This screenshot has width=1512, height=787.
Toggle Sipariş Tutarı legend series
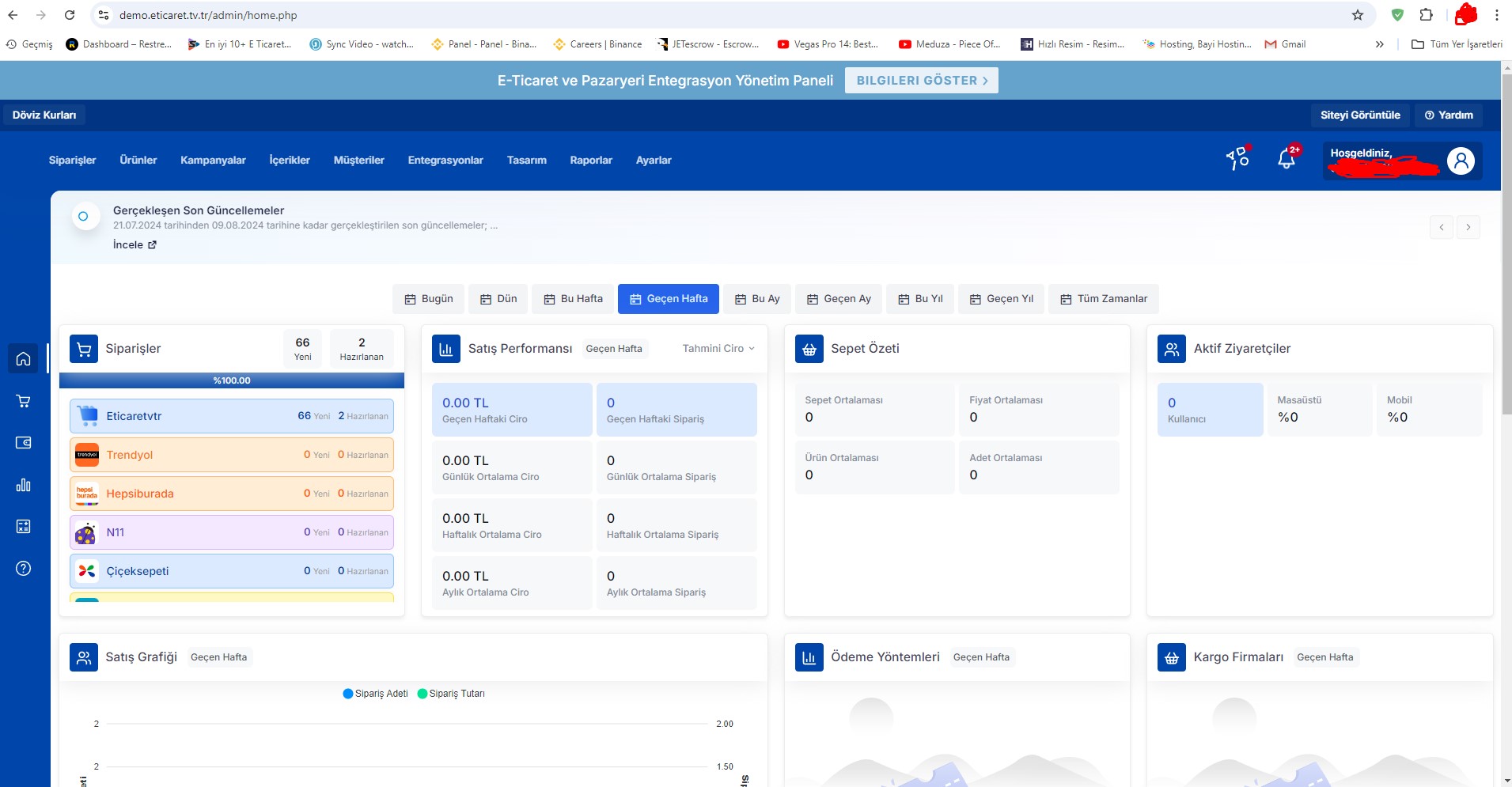451,694
